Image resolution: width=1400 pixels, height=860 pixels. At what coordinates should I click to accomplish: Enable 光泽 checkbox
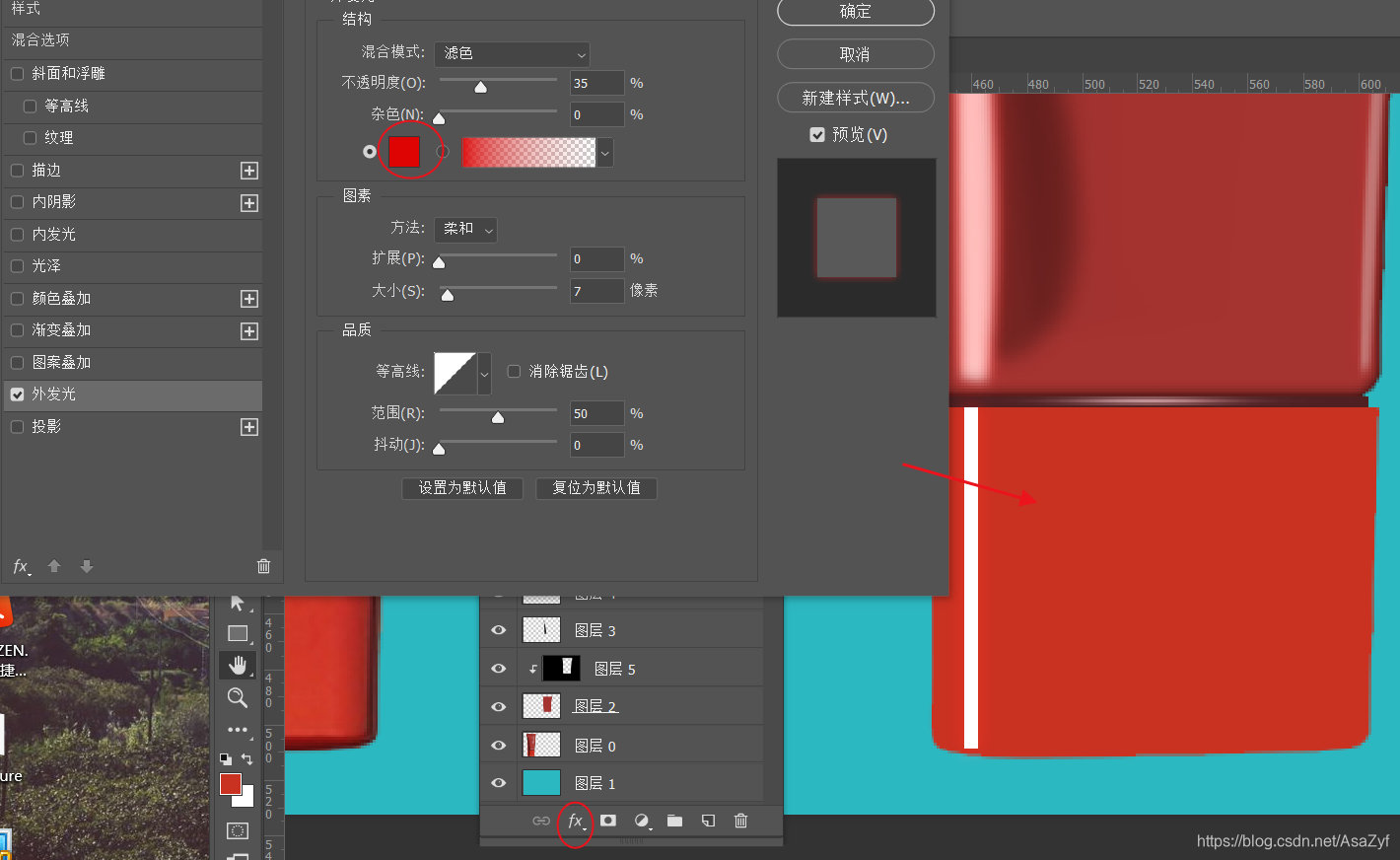(x=17, y=266)
